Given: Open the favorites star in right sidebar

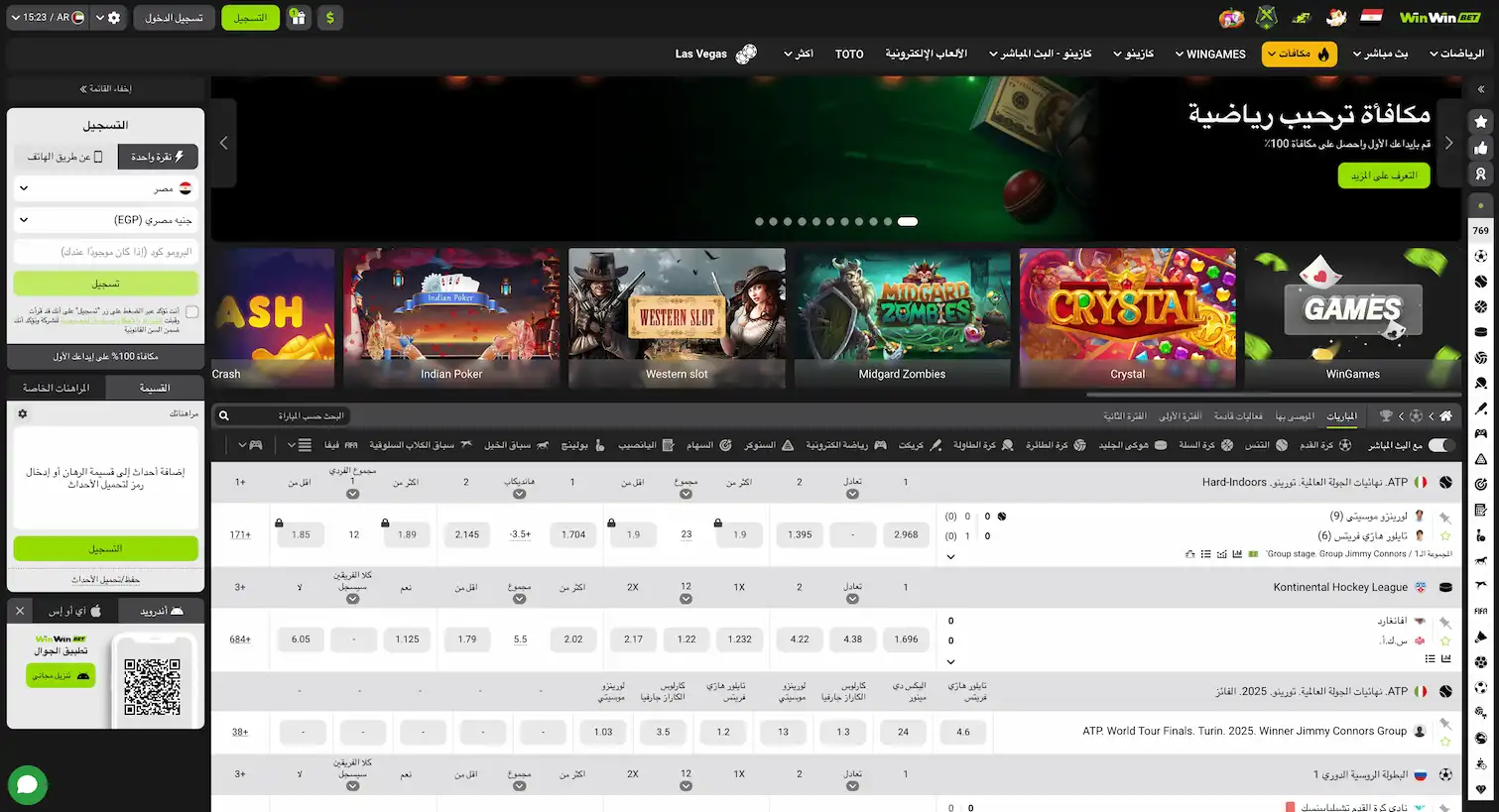Looking at the screenshot, I should point(1480,121).
